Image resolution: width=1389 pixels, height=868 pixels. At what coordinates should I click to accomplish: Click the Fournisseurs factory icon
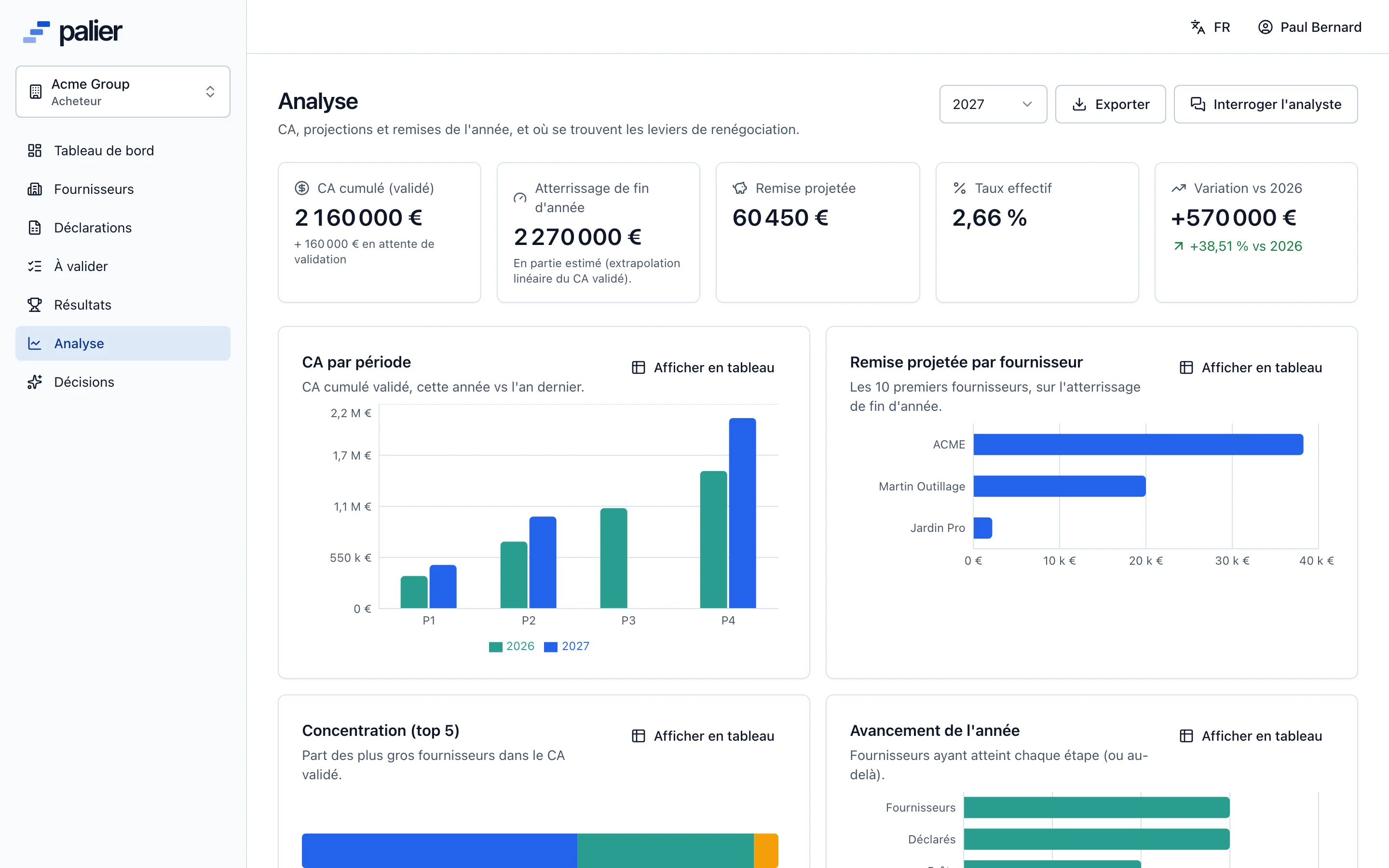[34, 189]
